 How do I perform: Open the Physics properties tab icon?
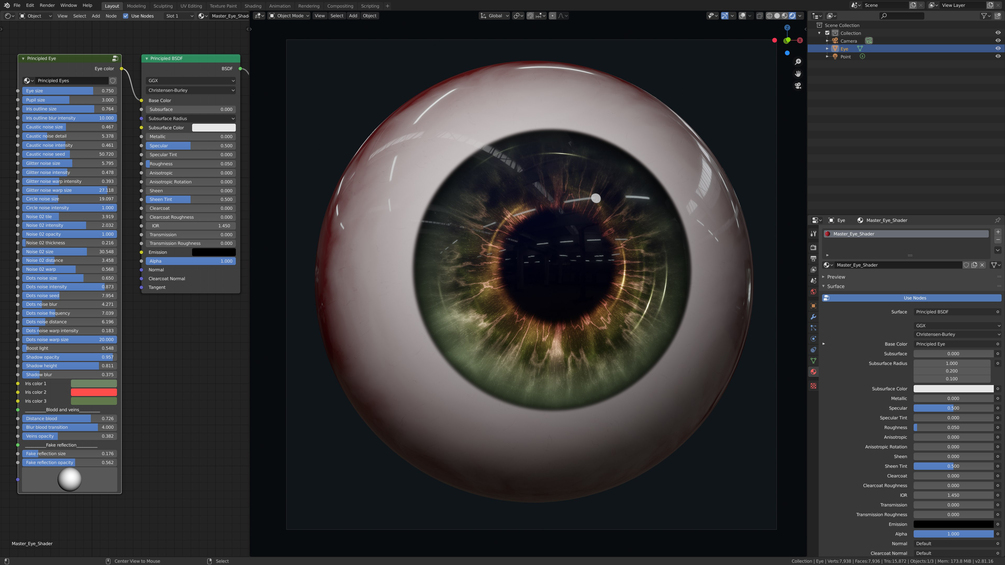[x=813, y=338]
